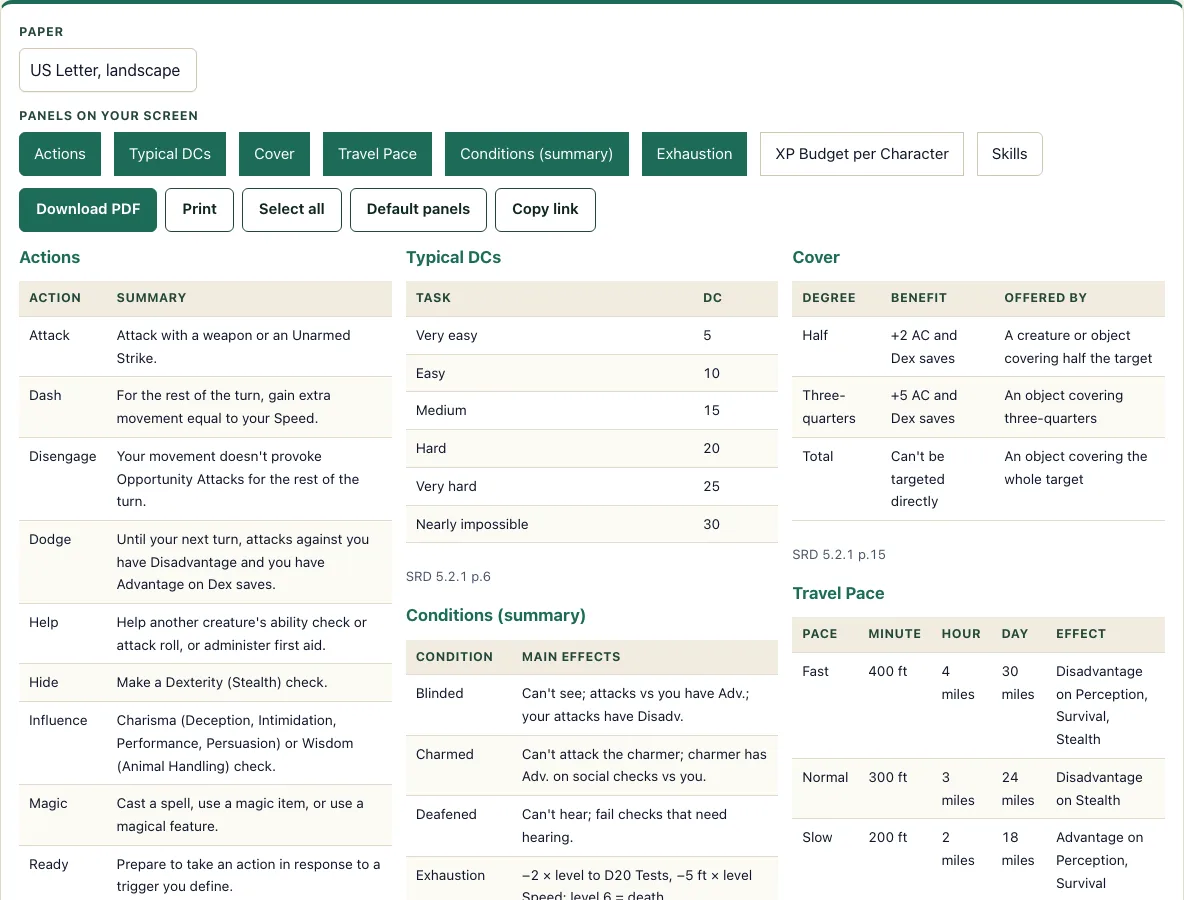1184x900 pixels.
Task: Click the Conditions (summary) section heading
Action: click(x=496, y=615)
